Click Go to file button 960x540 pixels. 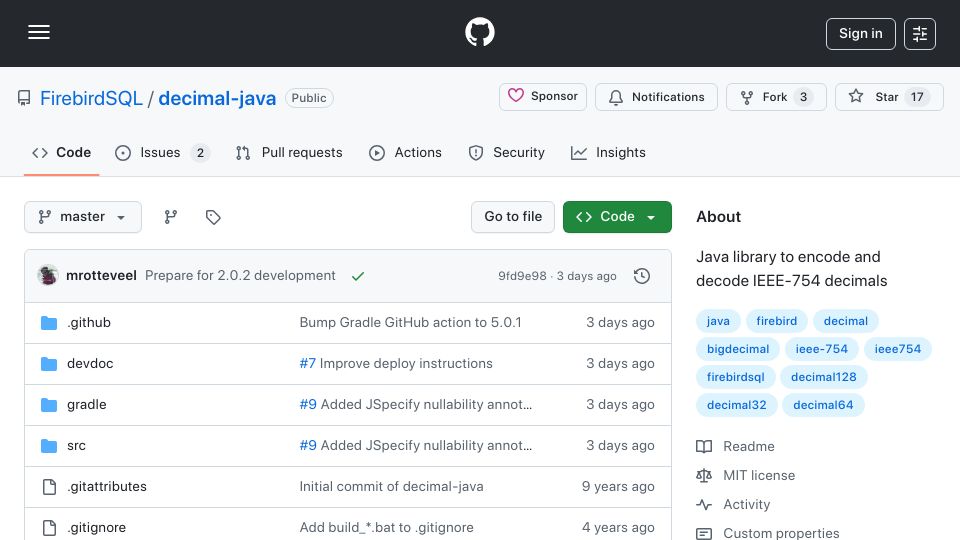pyautogui.click(x=513, y=217)
